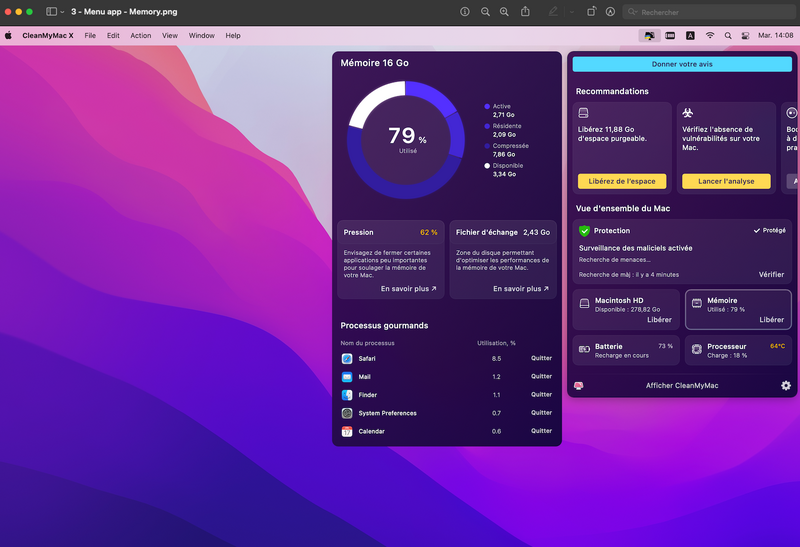Open the Batterie card
The image size is (800, 547).
click(x=626, y=351)
